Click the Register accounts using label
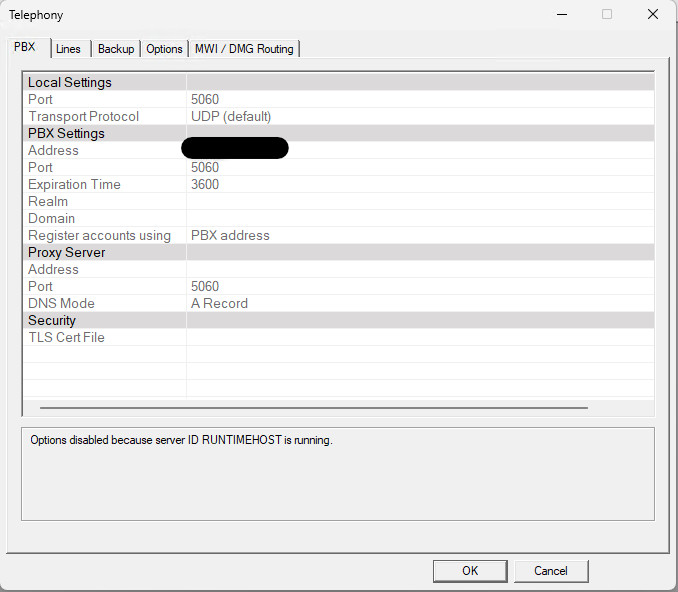 click(99, 236)
